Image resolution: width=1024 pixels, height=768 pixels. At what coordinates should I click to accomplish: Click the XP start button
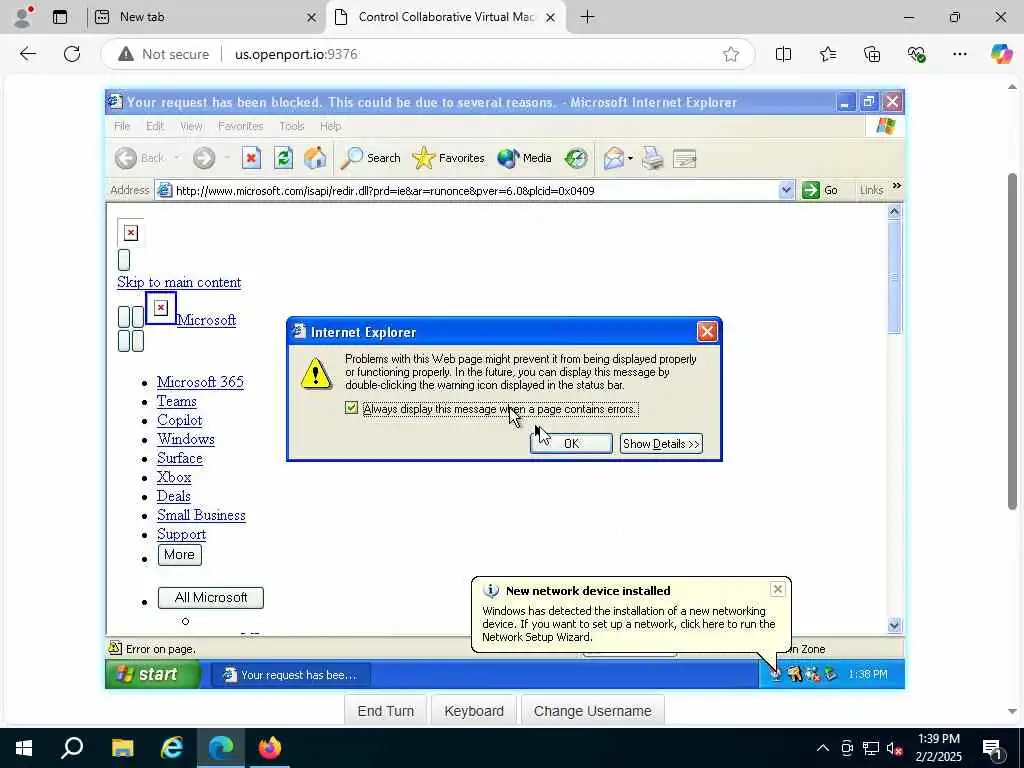pyautogui.click(x=153, y=674)
